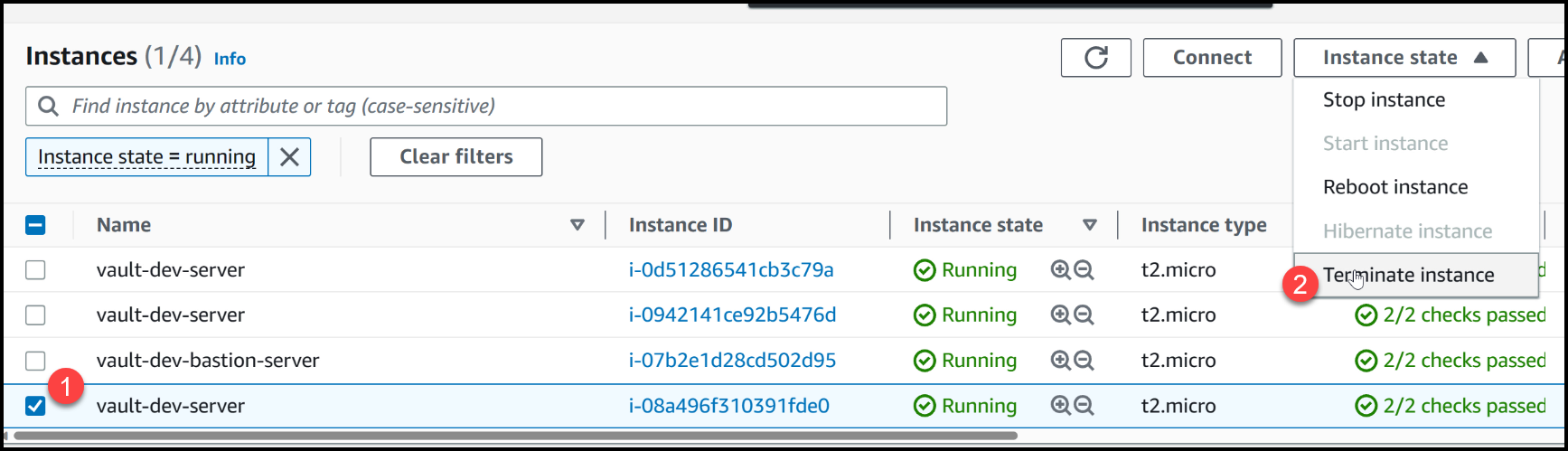This screenshot has height=451, width=1568.
Task: Remove the 'Instance state = running' filter
Action: [289, 157]
